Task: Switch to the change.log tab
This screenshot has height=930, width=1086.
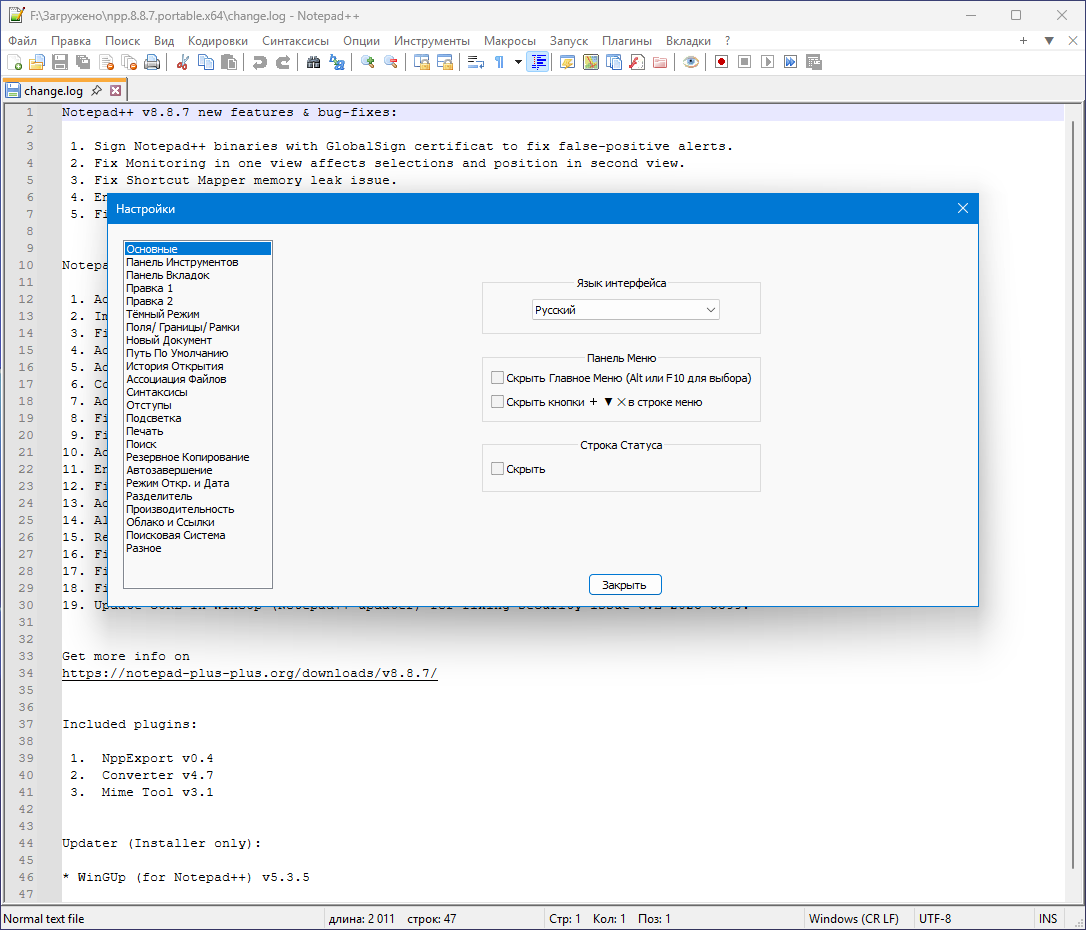Action: [54, 90]
